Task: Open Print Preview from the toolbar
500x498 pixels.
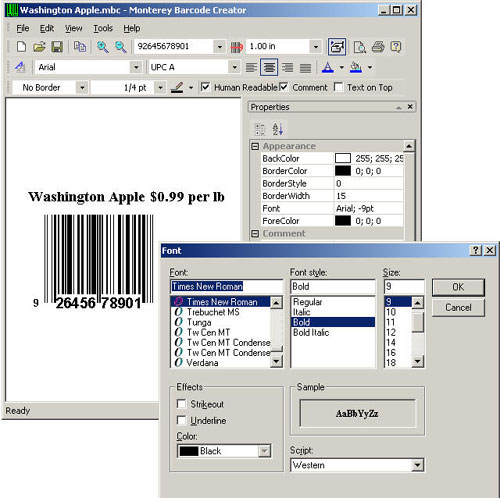Action: (x=359, y=47)
